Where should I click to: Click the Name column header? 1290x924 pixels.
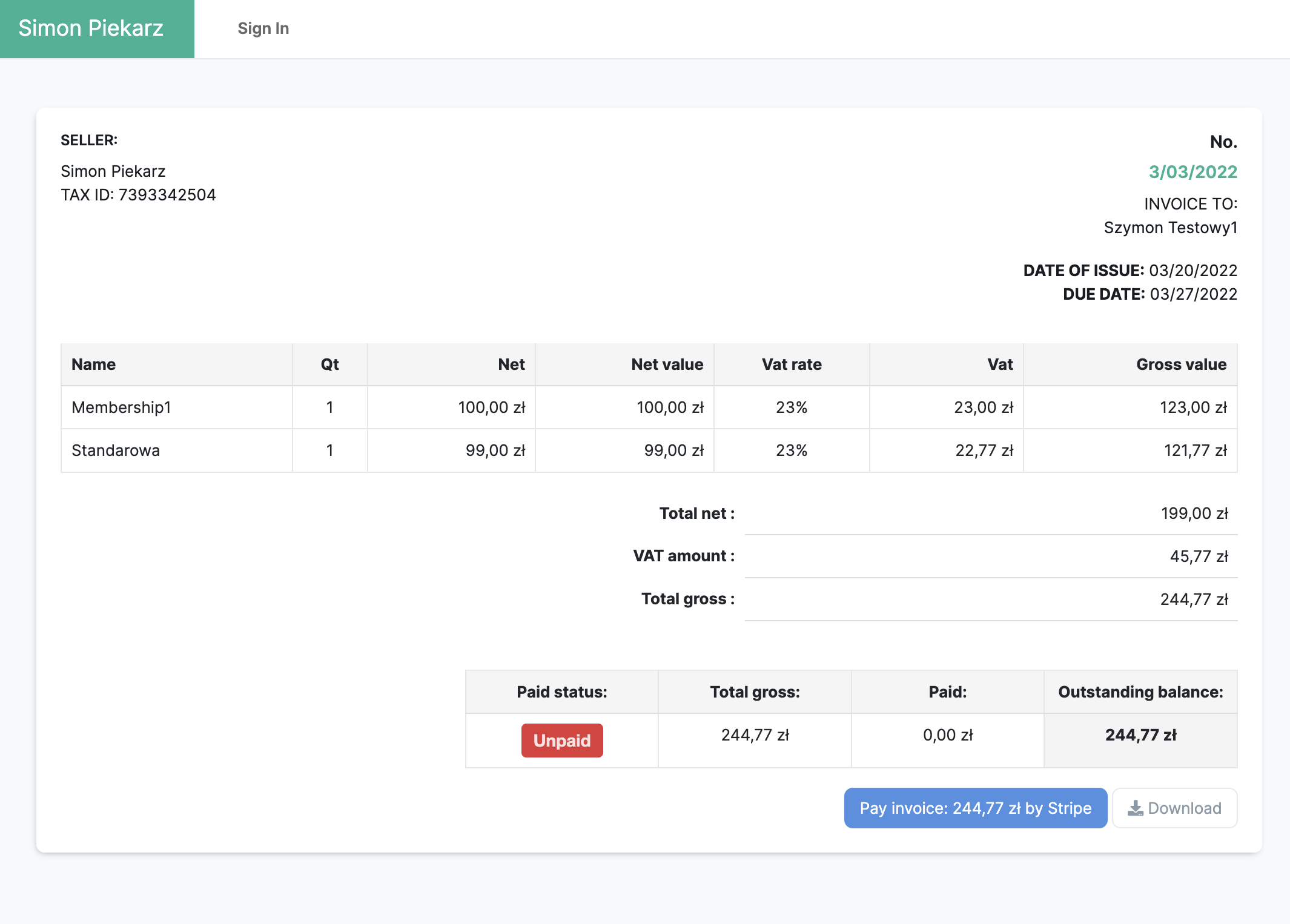click(93, 365)
